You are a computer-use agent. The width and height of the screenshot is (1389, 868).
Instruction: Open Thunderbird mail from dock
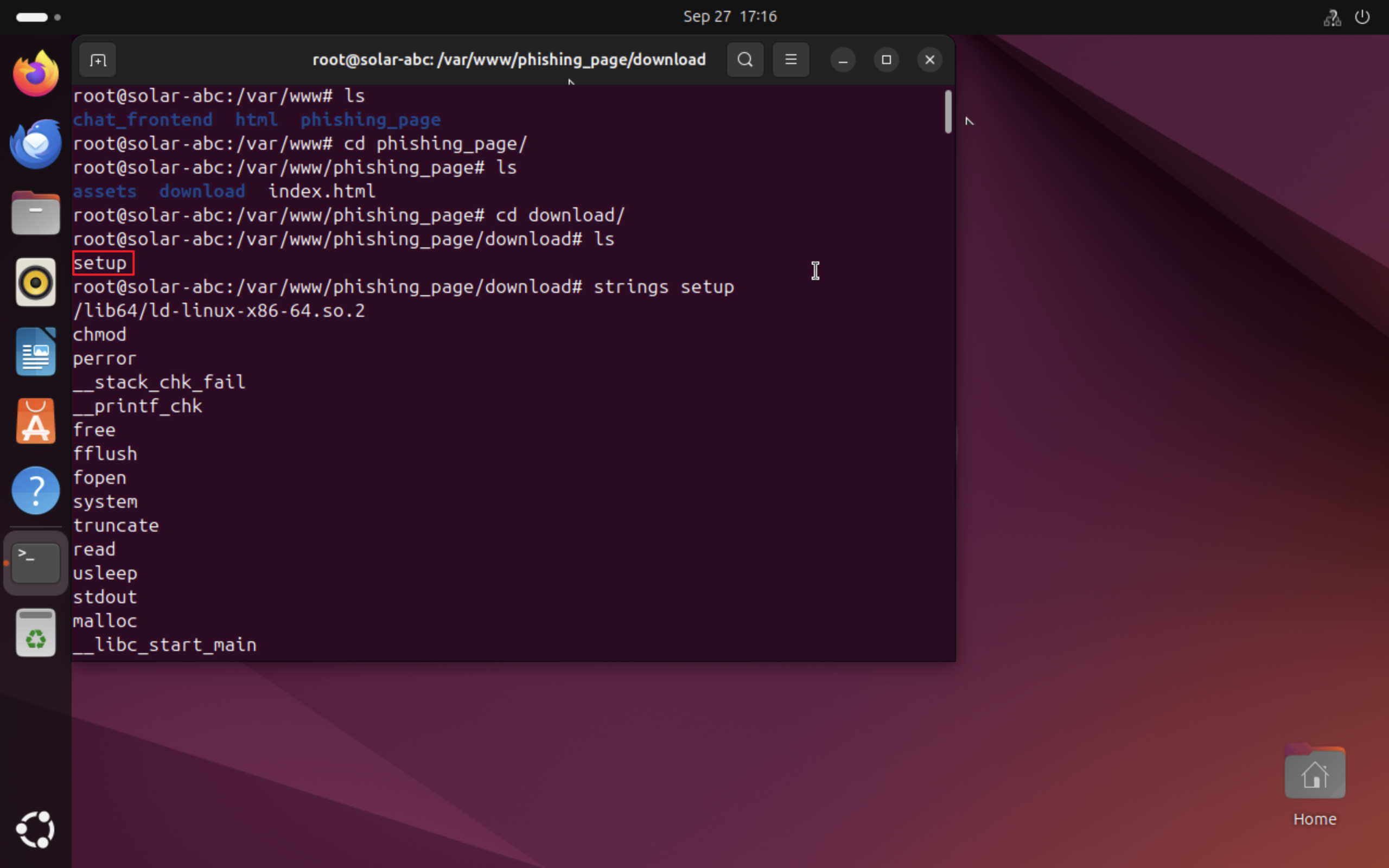tap(36, 144)
